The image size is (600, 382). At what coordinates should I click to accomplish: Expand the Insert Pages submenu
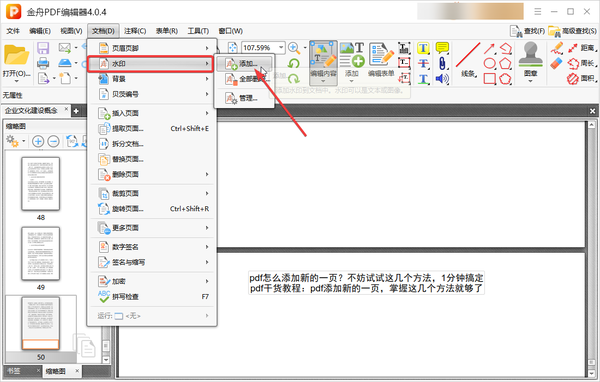click(x=207, y=113)
